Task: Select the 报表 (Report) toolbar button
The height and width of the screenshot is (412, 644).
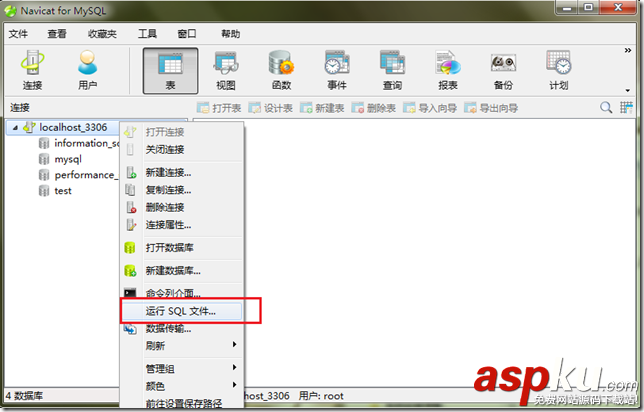Action: tap(448, 71)
